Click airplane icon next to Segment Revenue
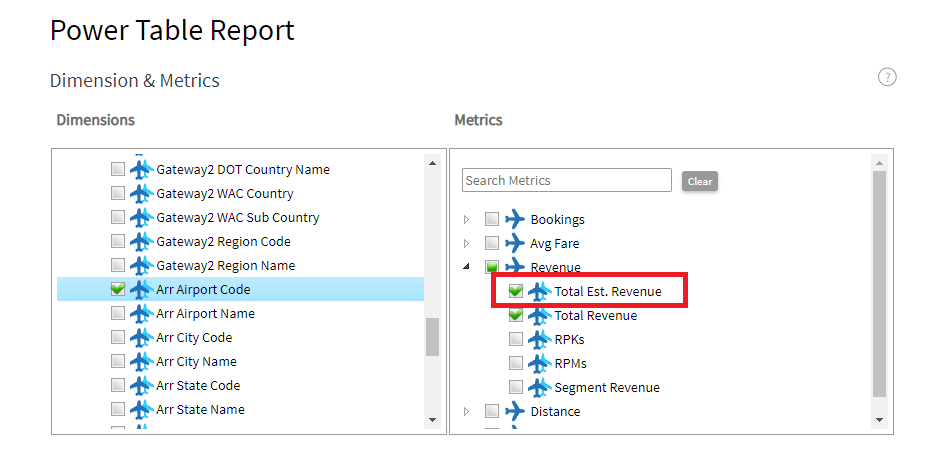Image resolution: width=930 pixels, height=454 pixels. (539, 388)
